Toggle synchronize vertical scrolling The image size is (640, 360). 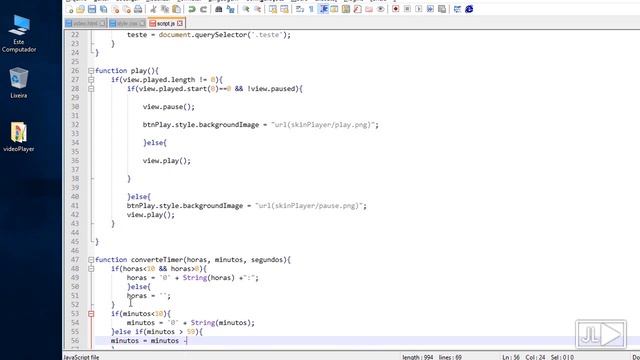pyautogui.click(x=273, y=9)
